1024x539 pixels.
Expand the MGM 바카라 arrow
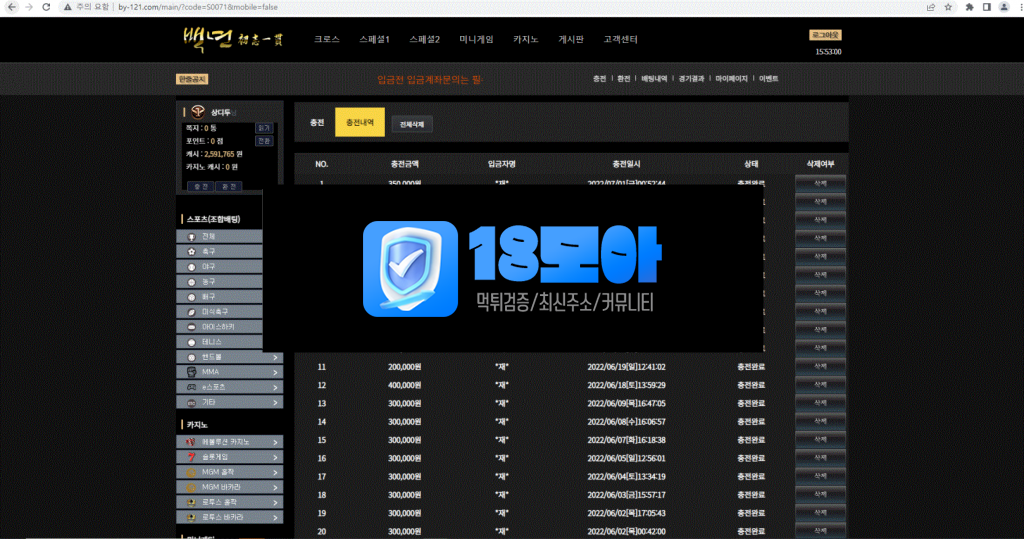pos(275,487)
